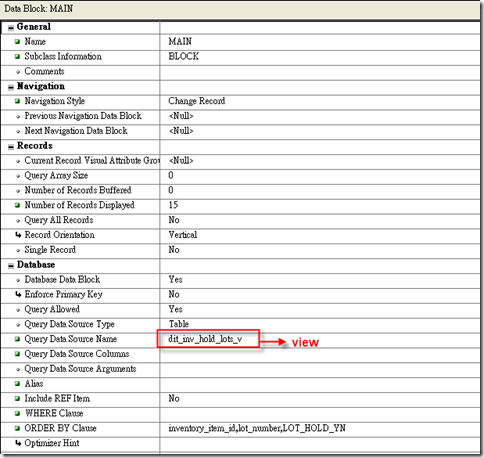Open the Record Orientation value Vertical

click(x=320, y=235)
